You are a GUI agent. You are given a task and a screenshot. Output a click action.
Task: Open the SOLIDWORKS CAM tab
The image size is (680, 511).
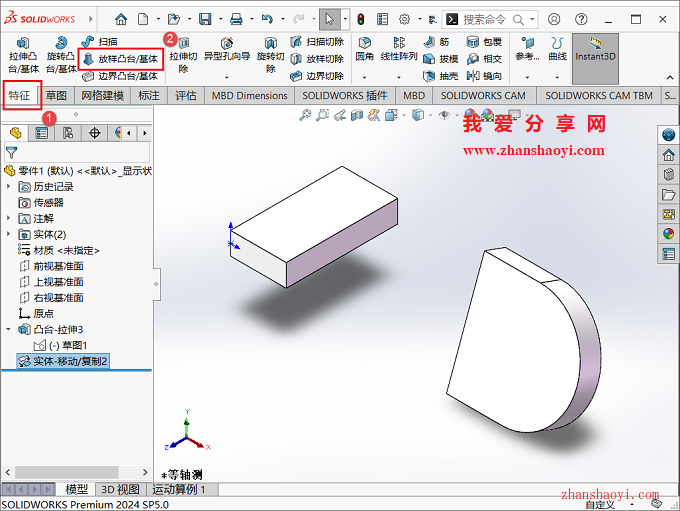click(x=483, y=95)
